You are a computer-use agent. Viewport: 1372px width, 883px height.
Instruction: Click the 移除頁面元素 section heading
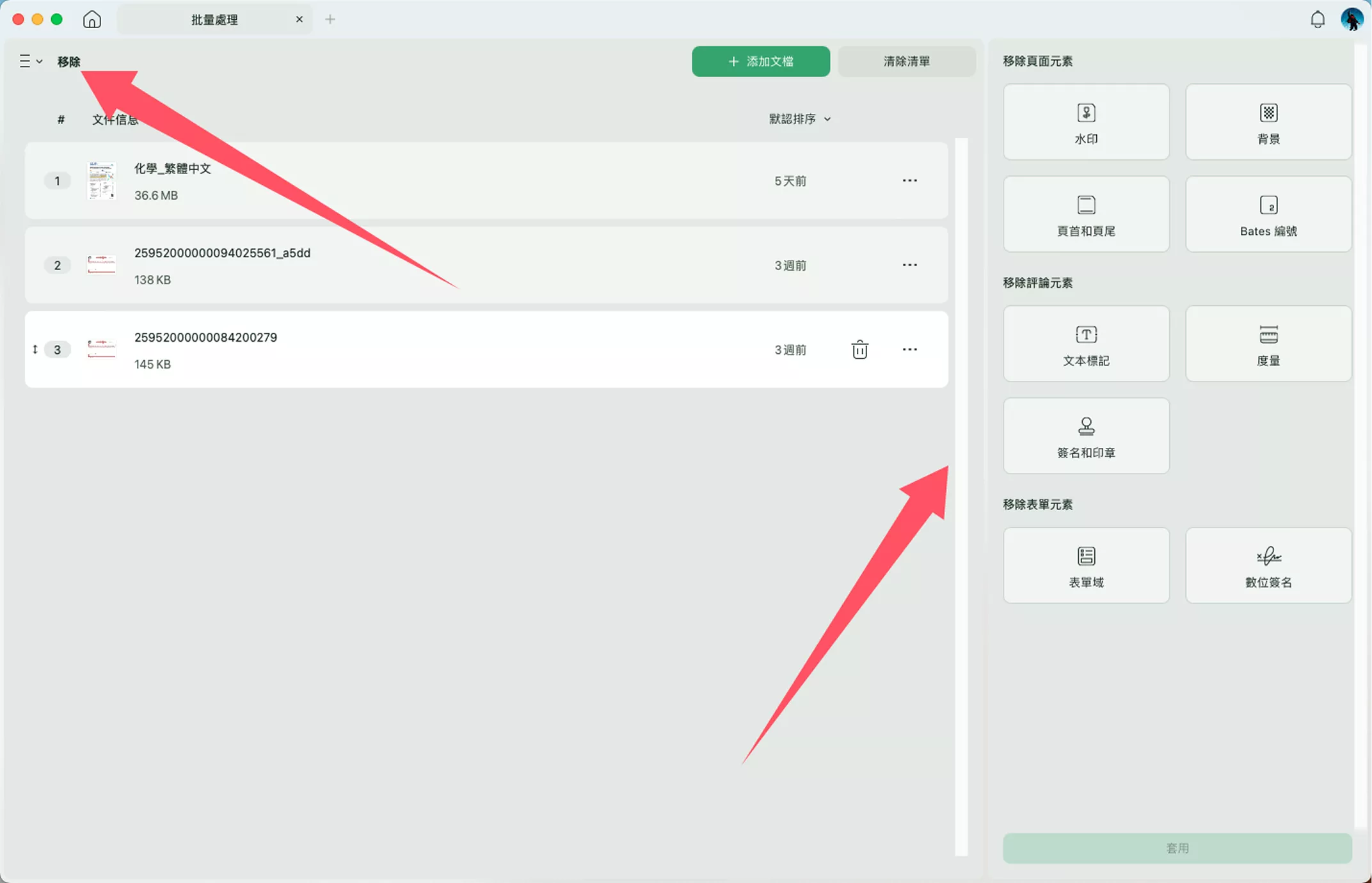click(x=1037, y=61)
